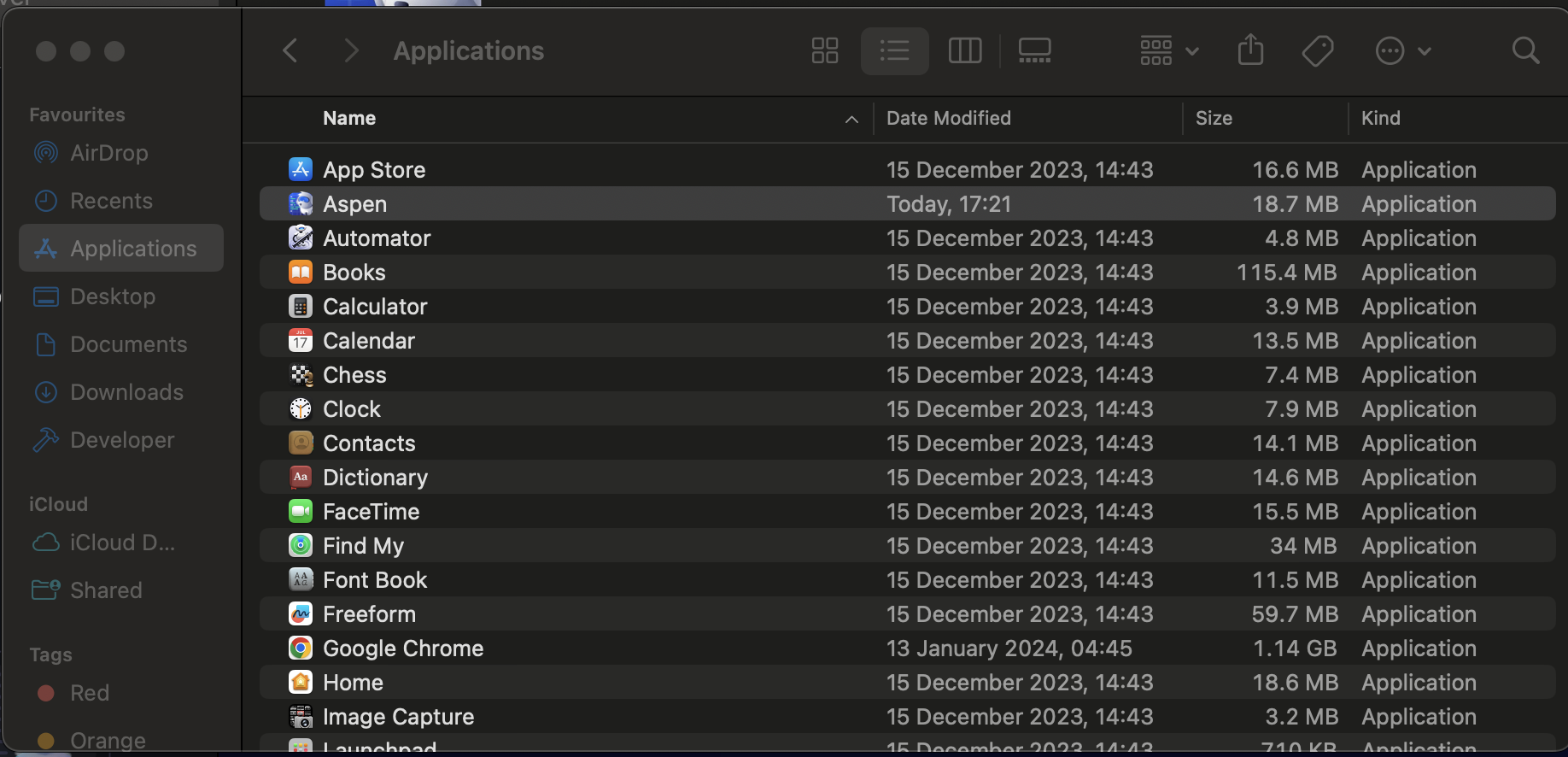Go back with the left chevron
The image size is (1568, 757).
click(290, 51)
